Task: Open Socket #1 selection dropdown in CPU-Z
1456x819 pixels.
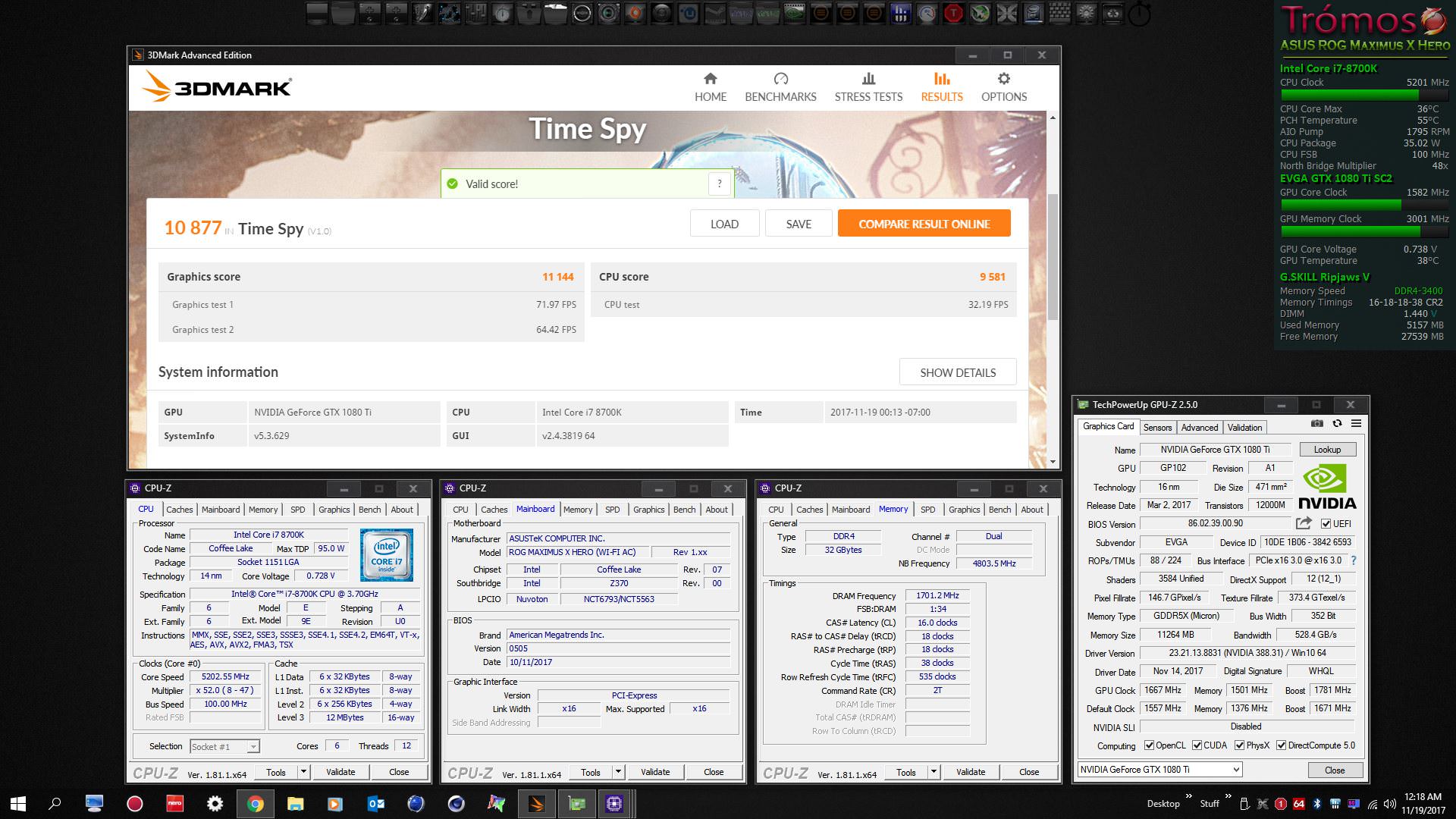Action: pos(224,747)
